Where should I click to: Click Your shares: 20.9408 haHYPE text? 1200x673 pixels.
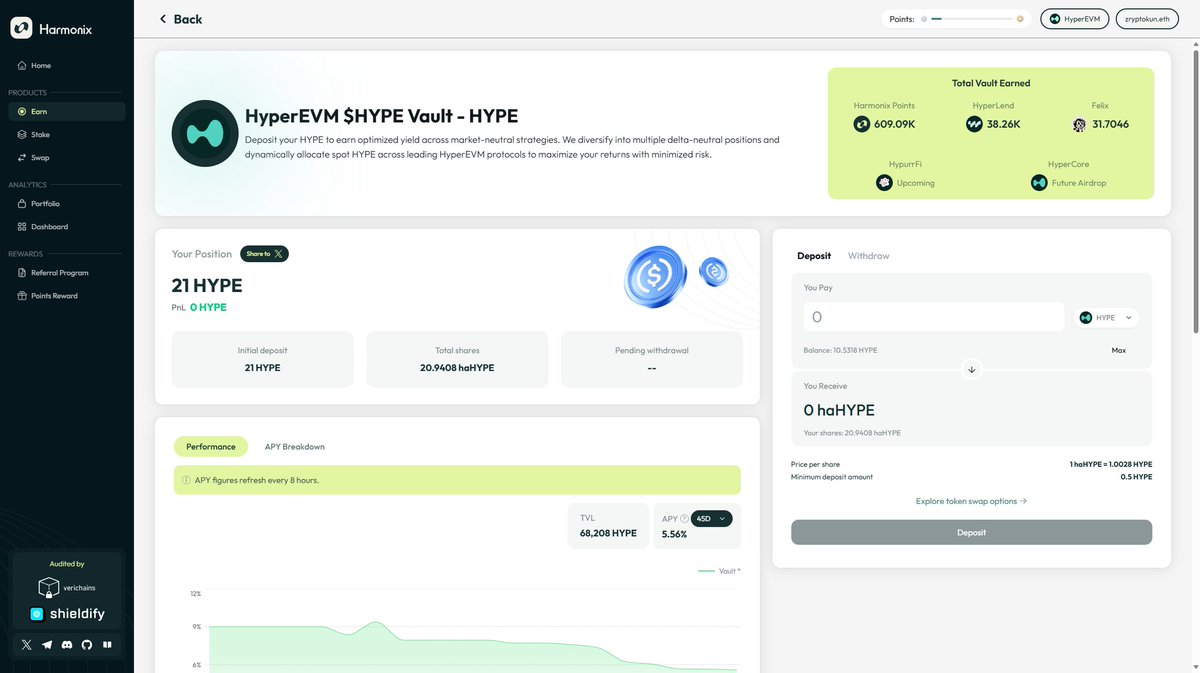[x=852, y=433]
